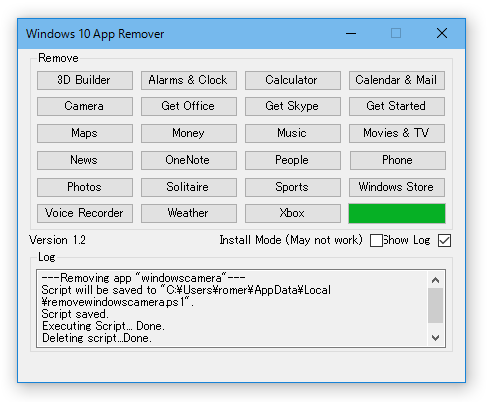Click the log scrollbar thumb
Viewport: 487px width, 402px height.
click(x=435, y=306)
